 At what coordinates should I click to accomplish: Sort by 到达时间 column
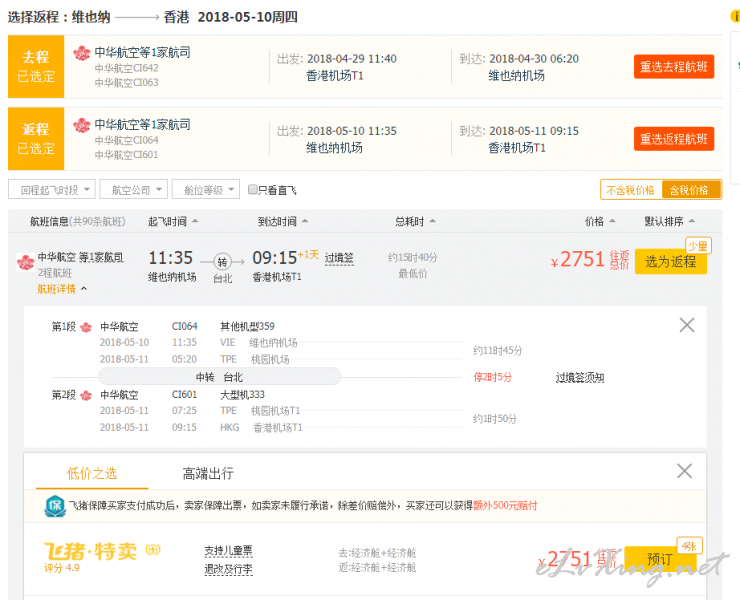[282, 221]
